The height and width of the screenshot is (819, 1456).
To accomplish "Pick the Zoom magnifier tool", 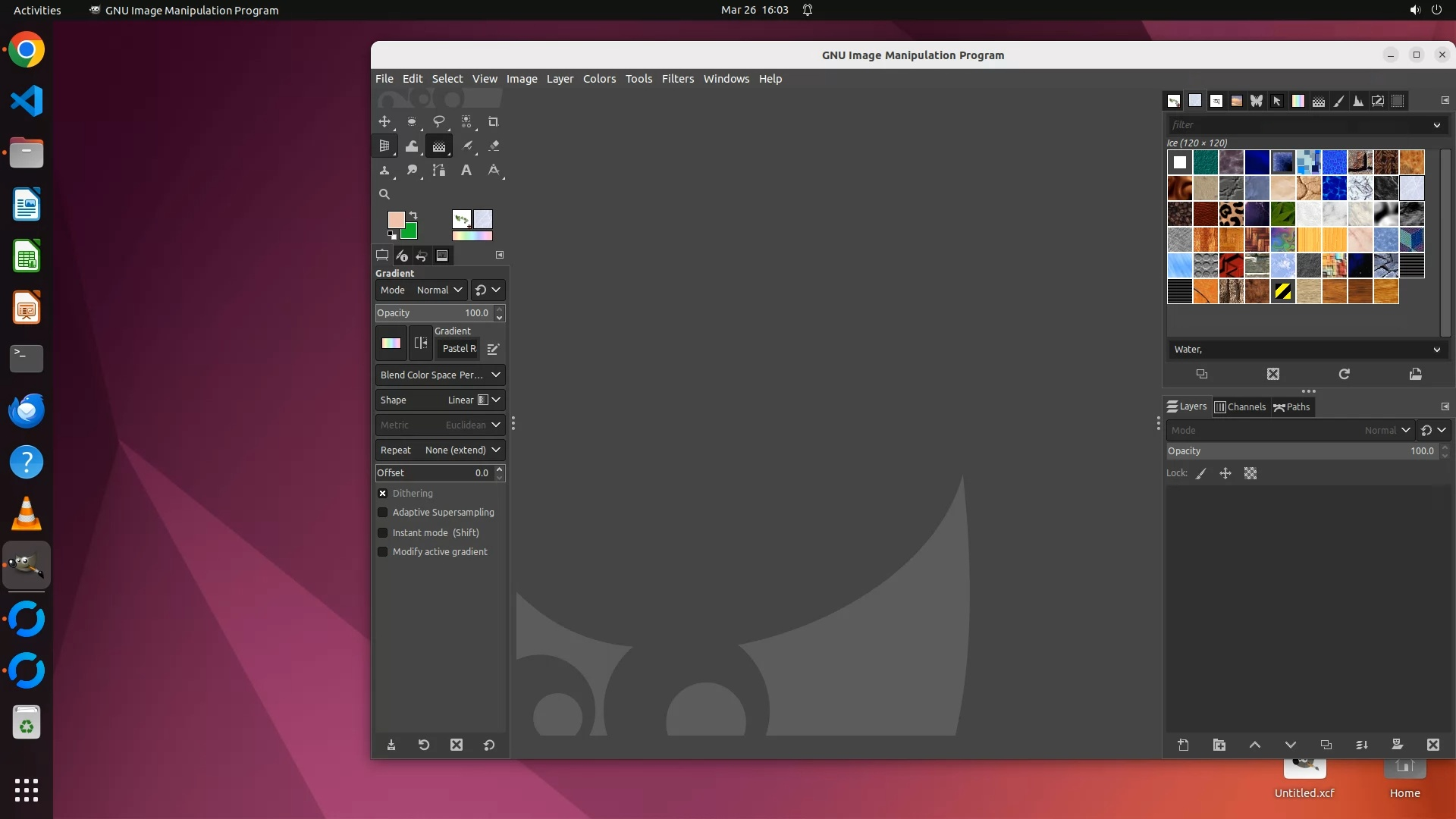I will (384, 194).
